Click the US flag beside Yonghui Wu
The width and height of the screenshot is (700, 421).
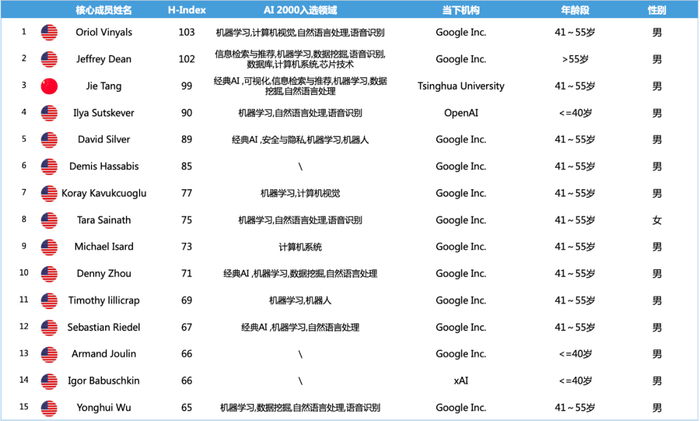pos(49,408)
